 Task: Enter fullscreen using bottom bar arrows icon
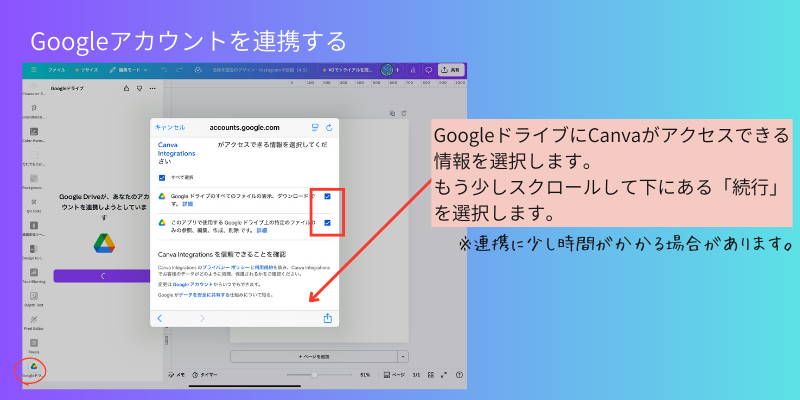[444, 374]
